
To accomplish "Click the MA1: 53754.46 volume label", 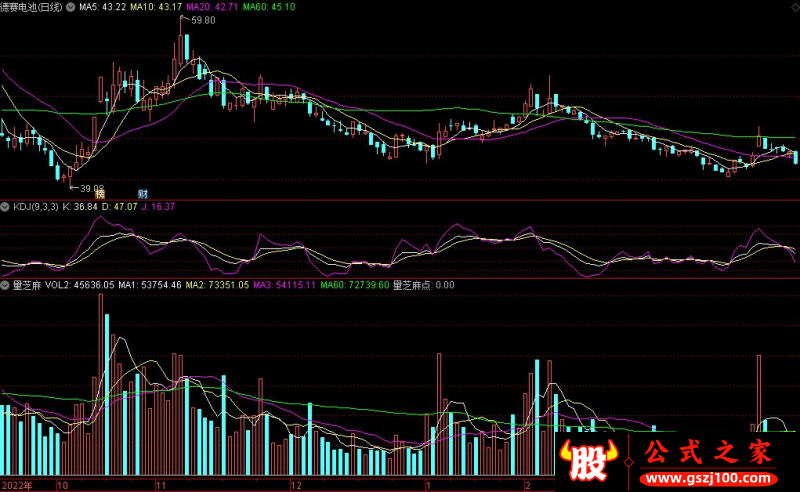I will [150, 285].
